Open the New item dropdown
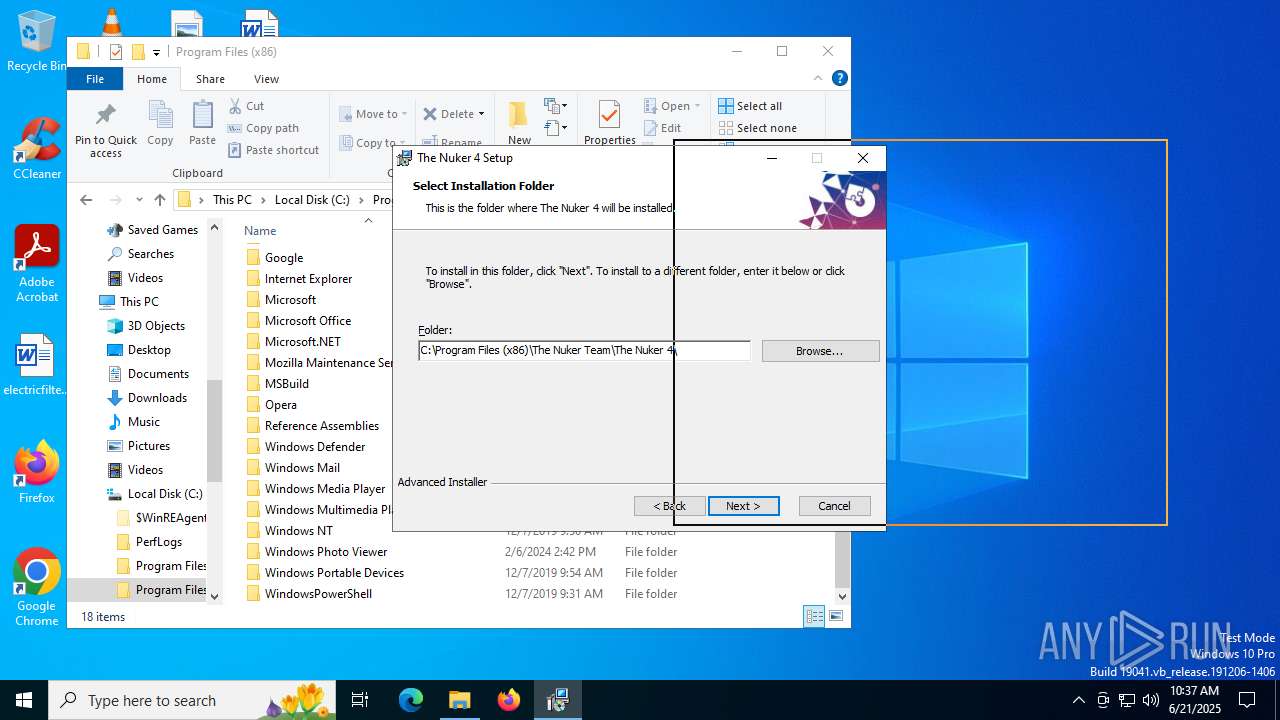 (x=556, y=106)
